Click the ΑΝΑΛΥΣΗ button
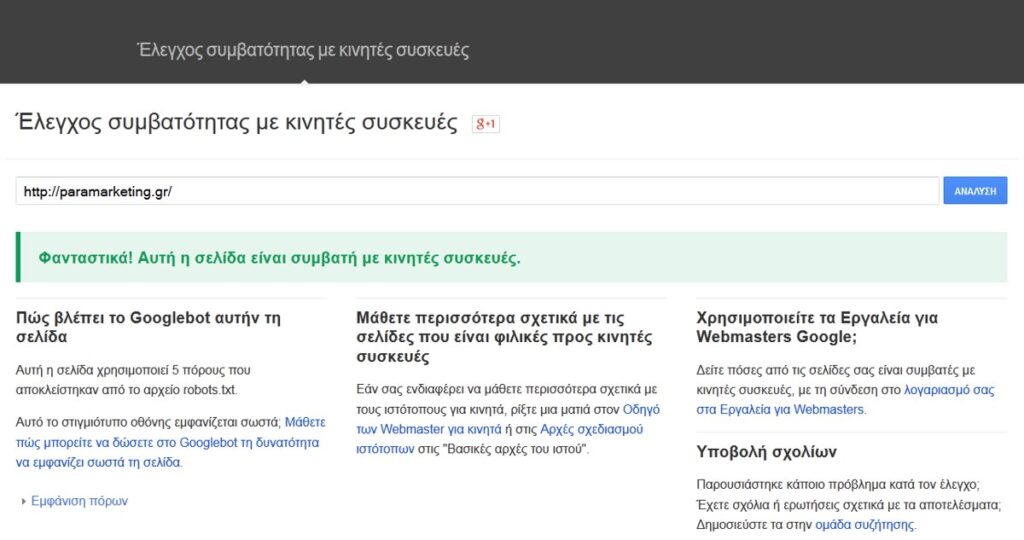The height and width of the screenshot is (540, 1024). pos(975,191)
